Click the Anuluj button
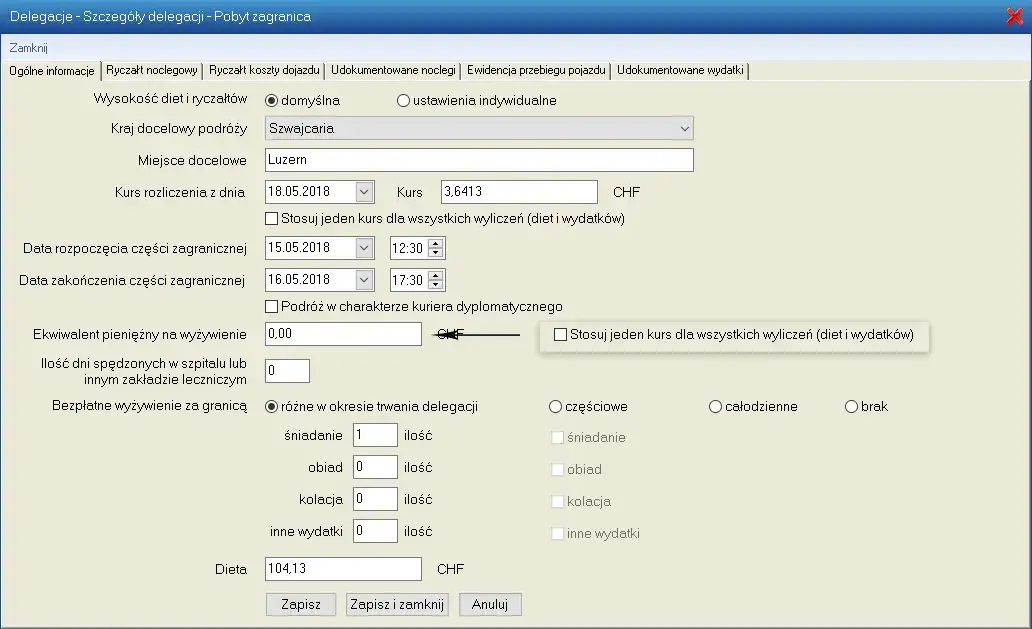Image resolution: width=1032 pixels, height=629 pixels. tap(490, 604)
